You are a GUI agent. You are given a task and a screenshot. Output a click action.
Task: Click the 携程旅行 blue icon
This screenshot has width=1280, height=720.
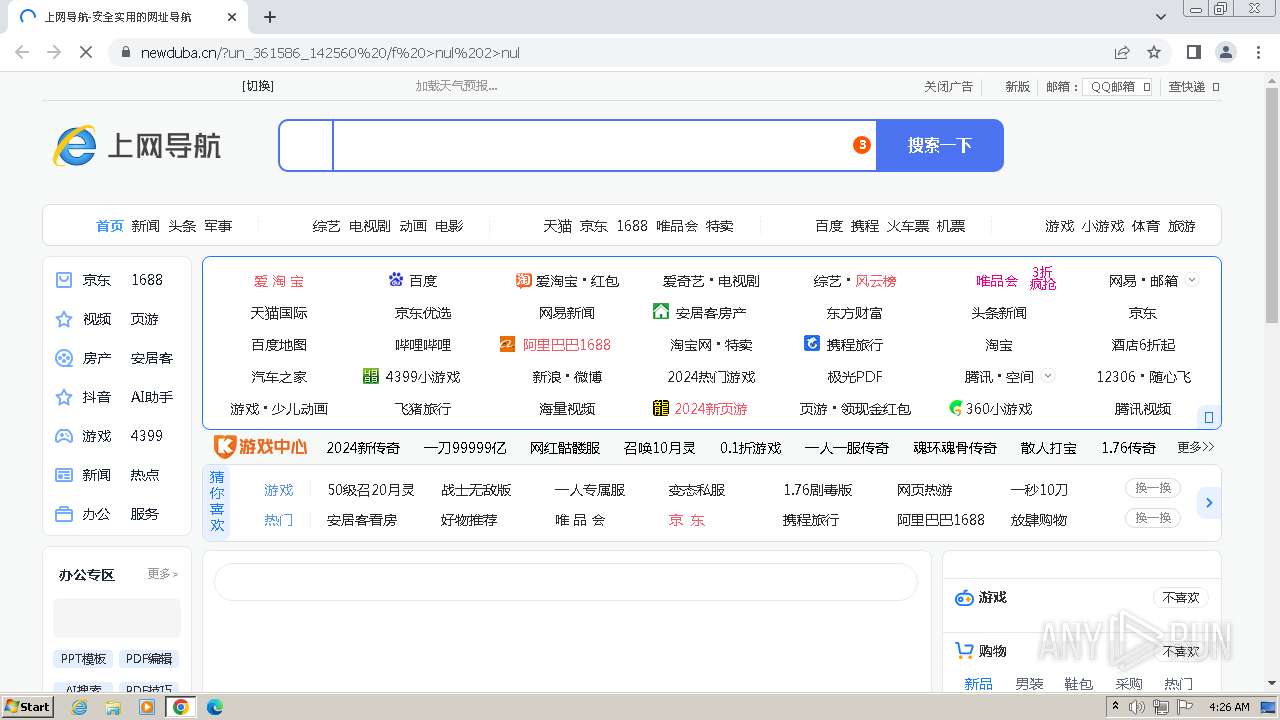(812, 343)
